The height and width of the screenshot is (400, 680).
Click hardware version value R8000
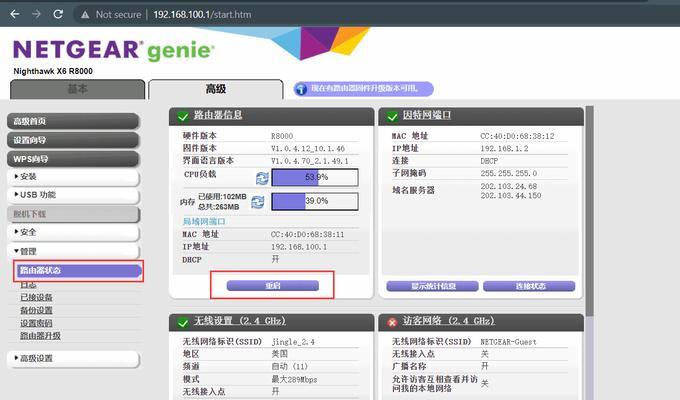coord(282,136)
